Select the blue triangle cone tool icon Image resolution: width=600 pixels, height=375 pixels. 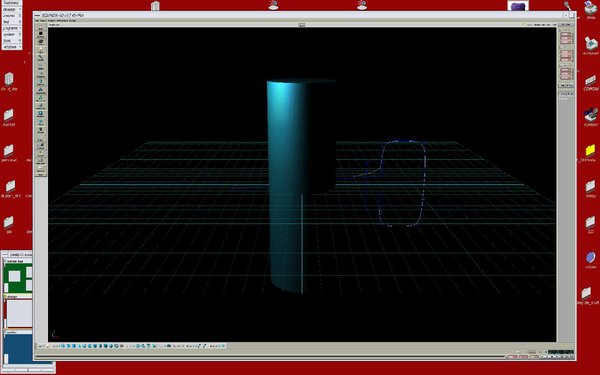click(x=41, y=89)
